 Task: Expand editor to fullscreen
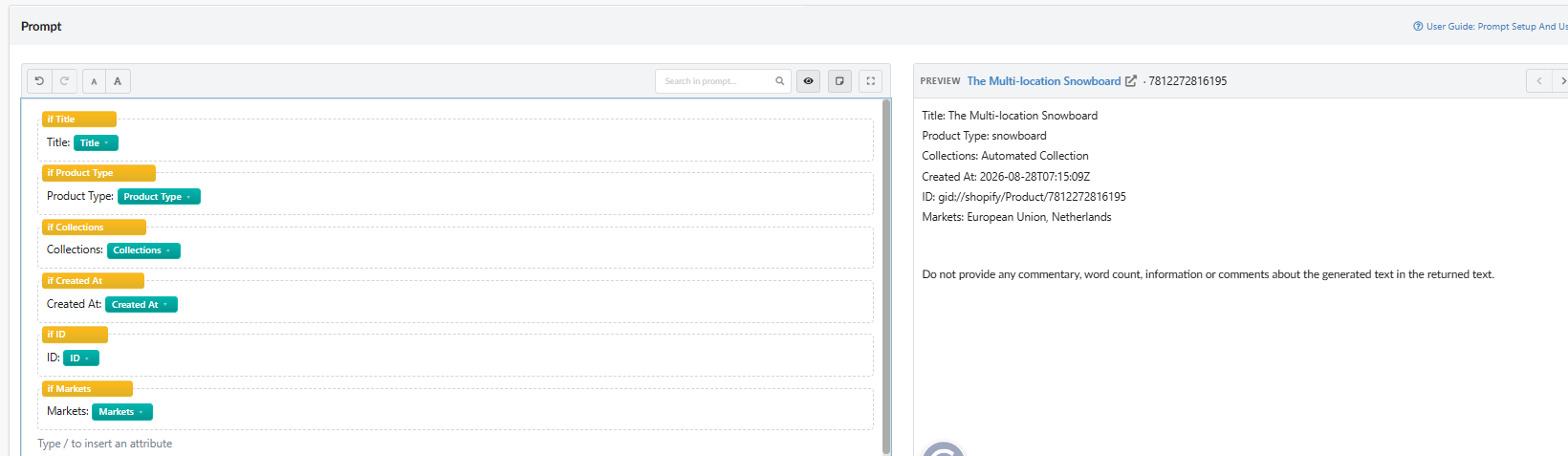pos(870,81)
